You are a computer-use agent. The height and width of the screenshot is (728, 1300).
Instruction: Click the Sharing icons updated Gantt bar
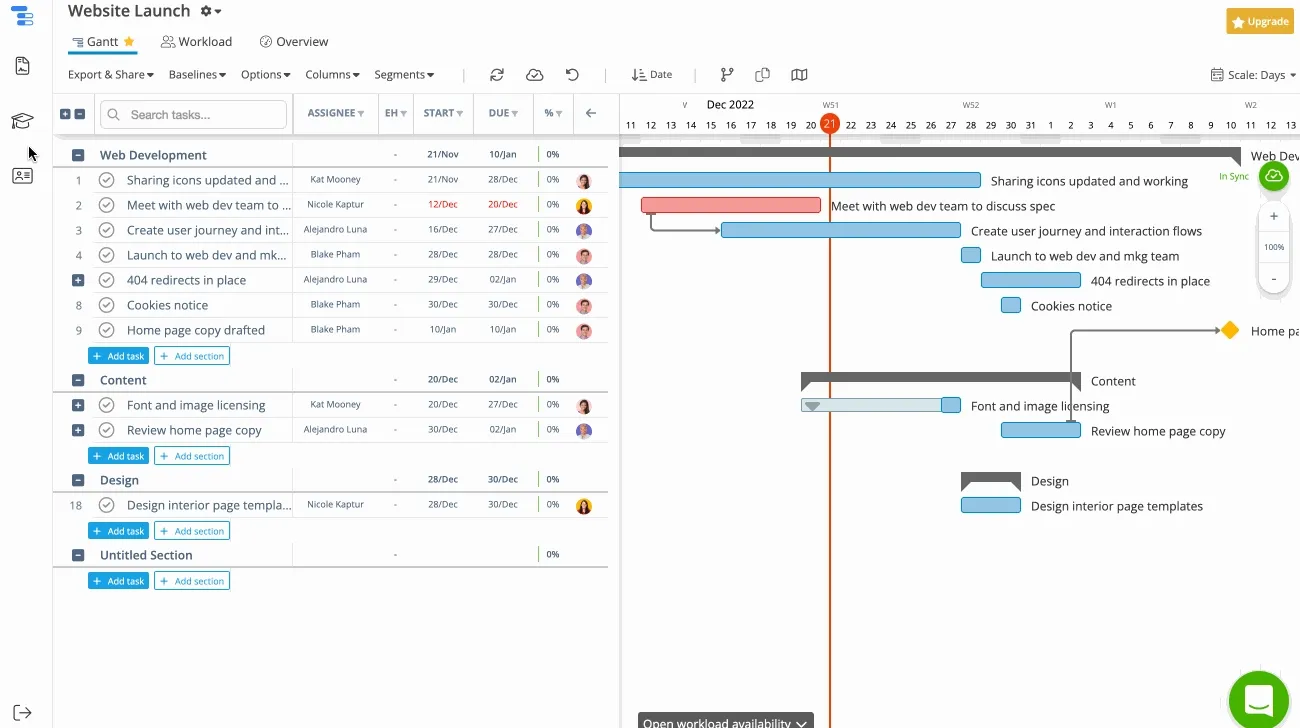tap(800, 180)
